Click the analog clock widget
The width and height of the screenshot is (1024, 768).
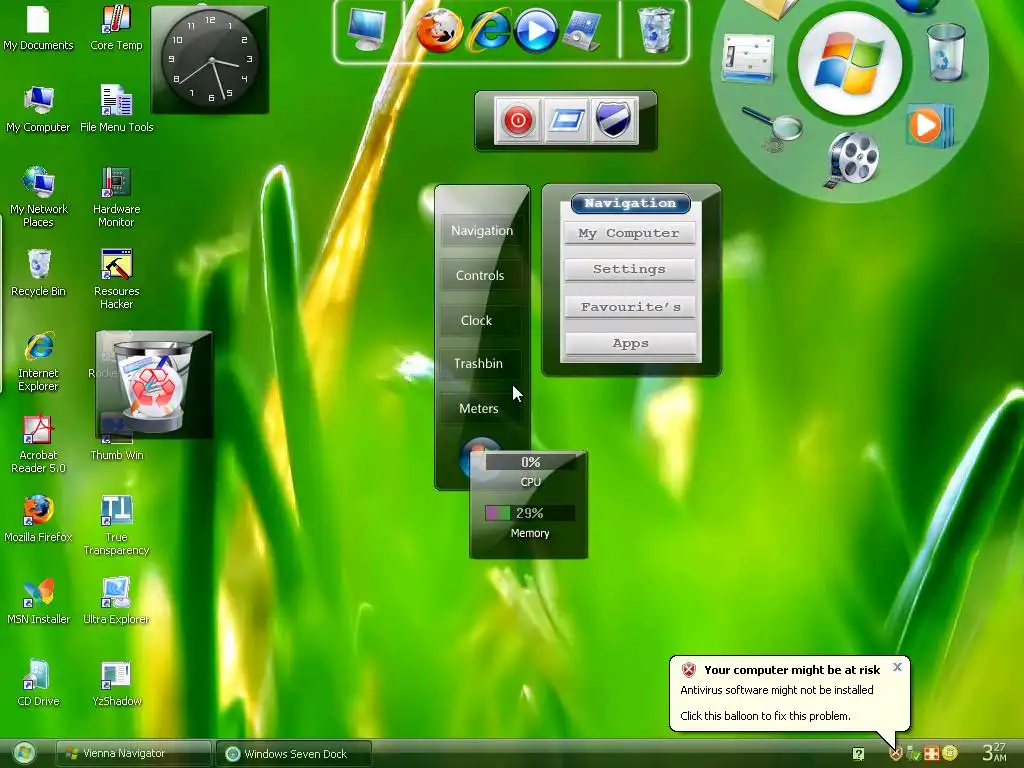tap(210, 60)
